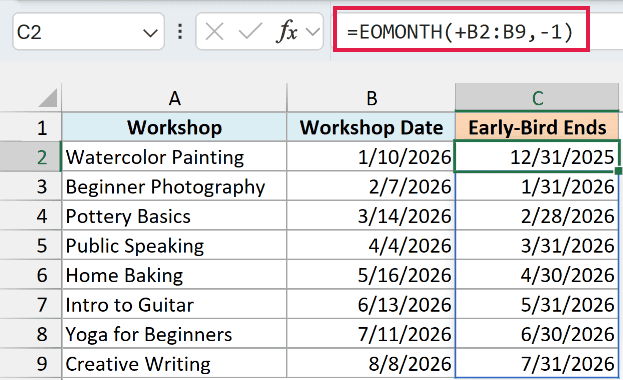Click the Cancel (X) formula icon
This screenshot has height=380, width=623.
[x=215, y=31]
